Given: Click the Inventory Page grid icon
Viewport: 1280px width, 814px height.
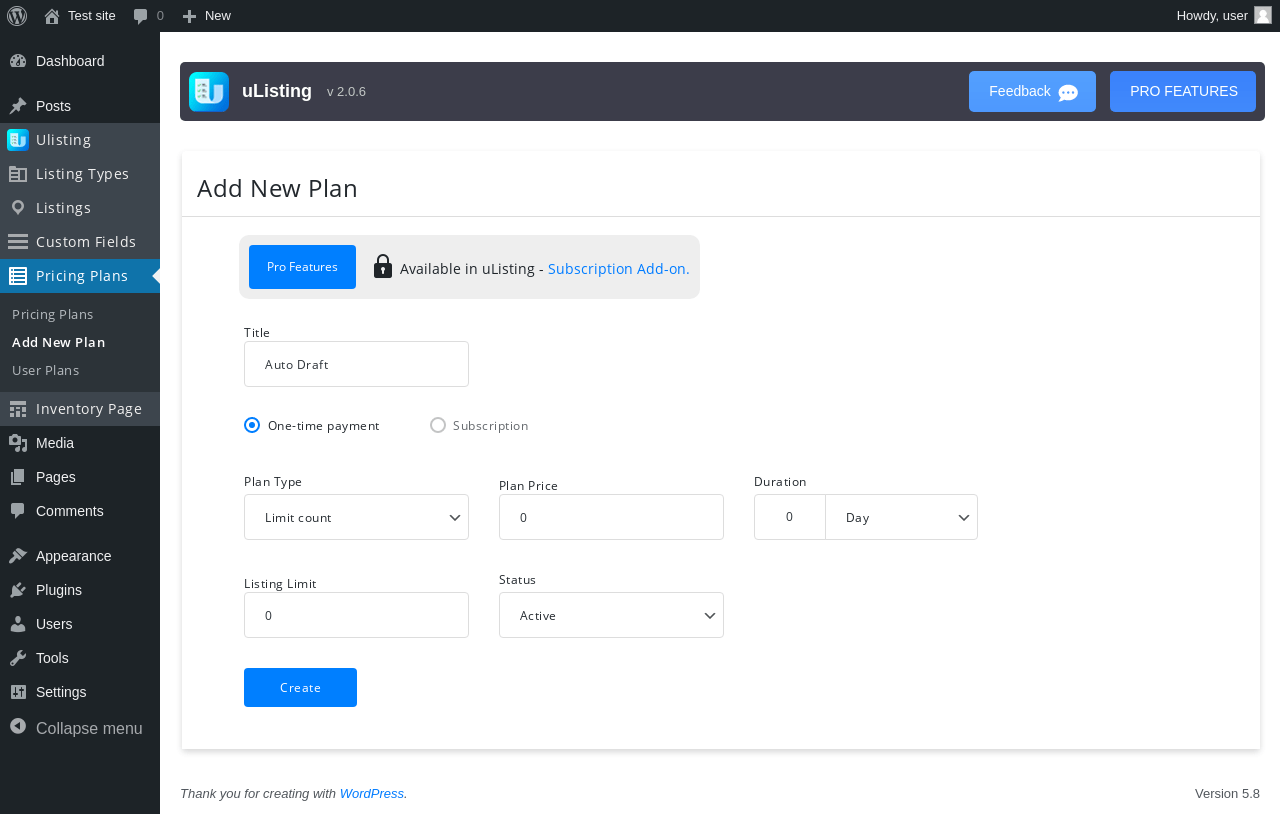Looking at the screenshot, I should pyautogui.click(x=18, y=409).
